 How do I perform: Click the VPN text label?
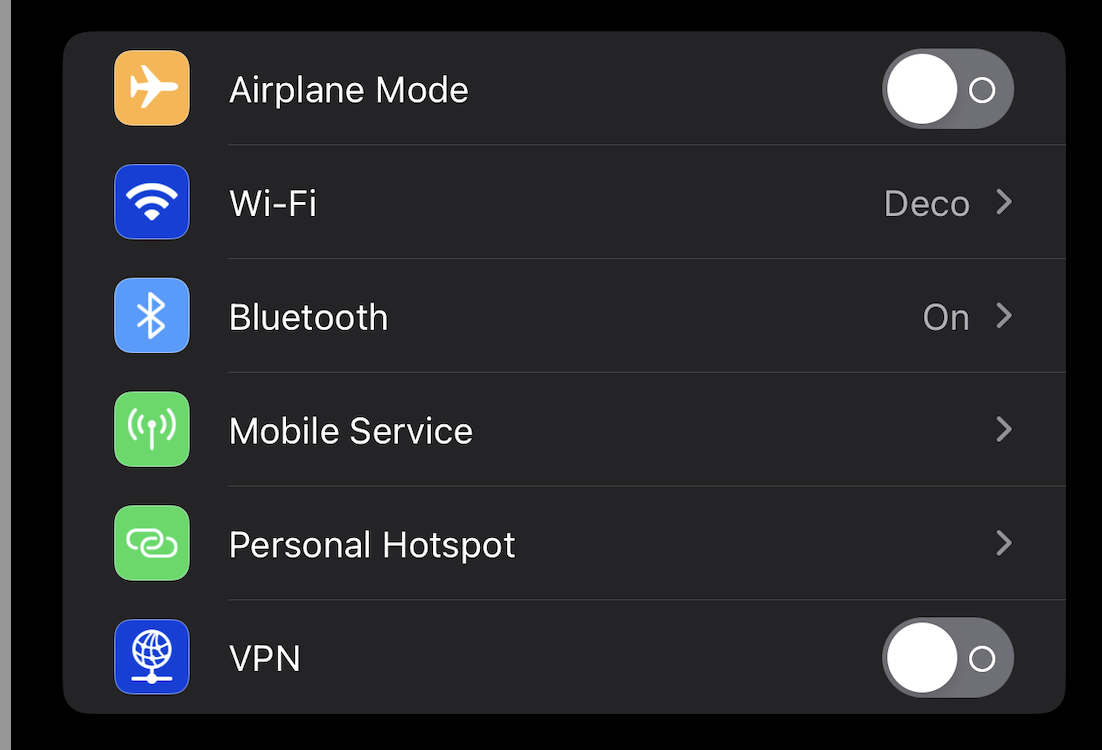click(265, 659)
